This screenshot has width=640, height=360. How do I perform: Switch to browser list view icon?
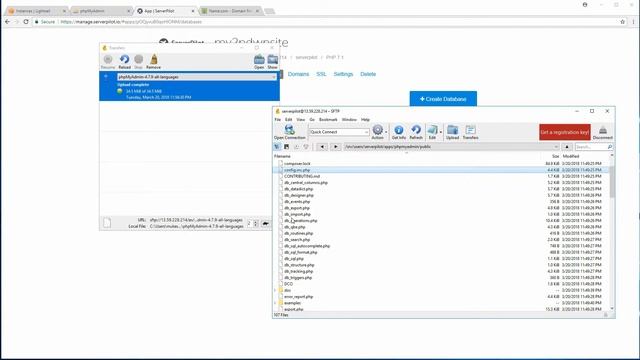tap(277, 147)
